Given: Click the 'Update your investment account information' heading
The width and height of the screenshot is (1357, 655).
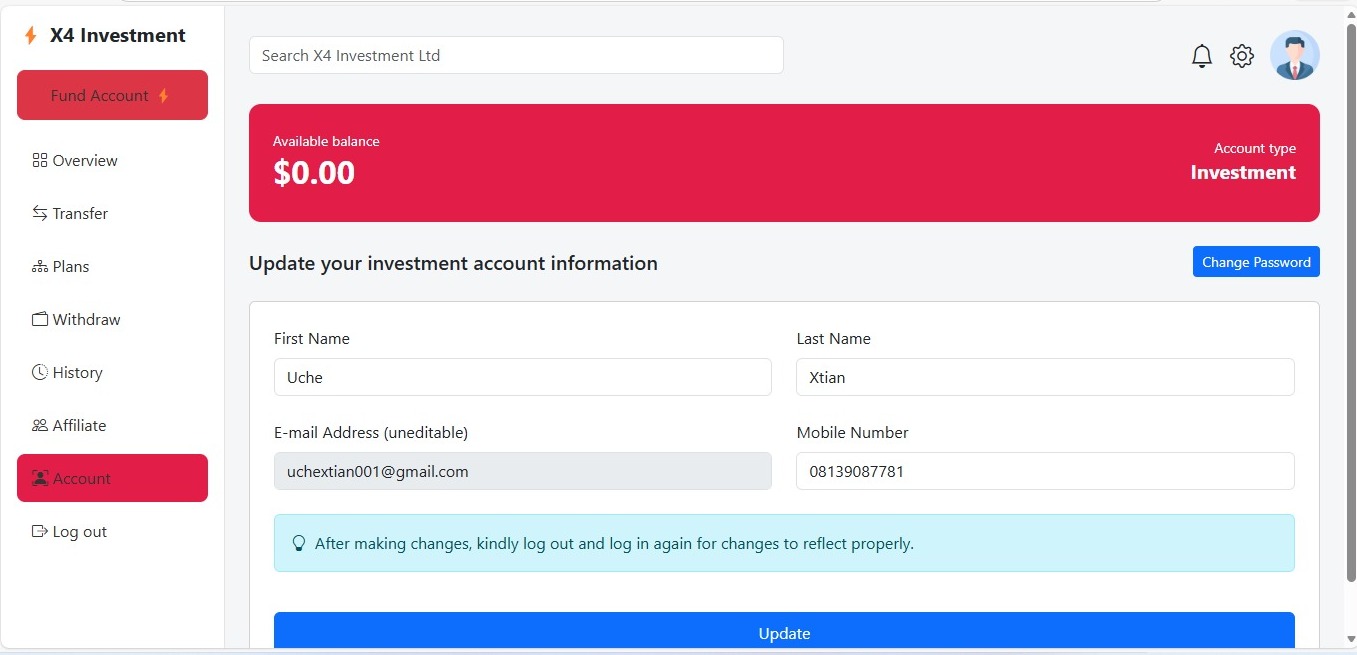Looking at the screenshot, I should click(453, 263).
